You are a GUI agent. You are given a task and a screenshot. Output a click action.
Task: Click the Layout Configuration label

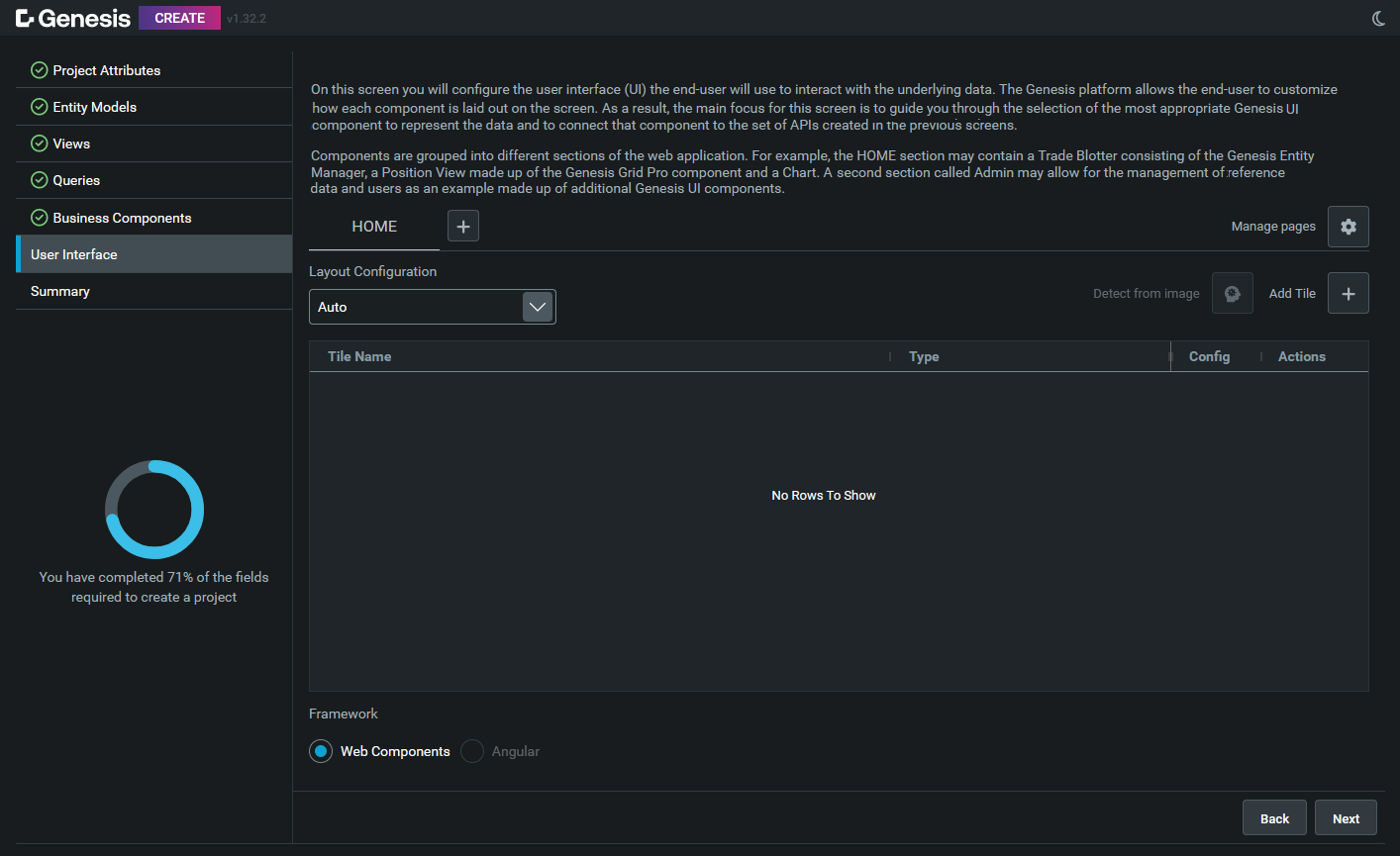372,271
